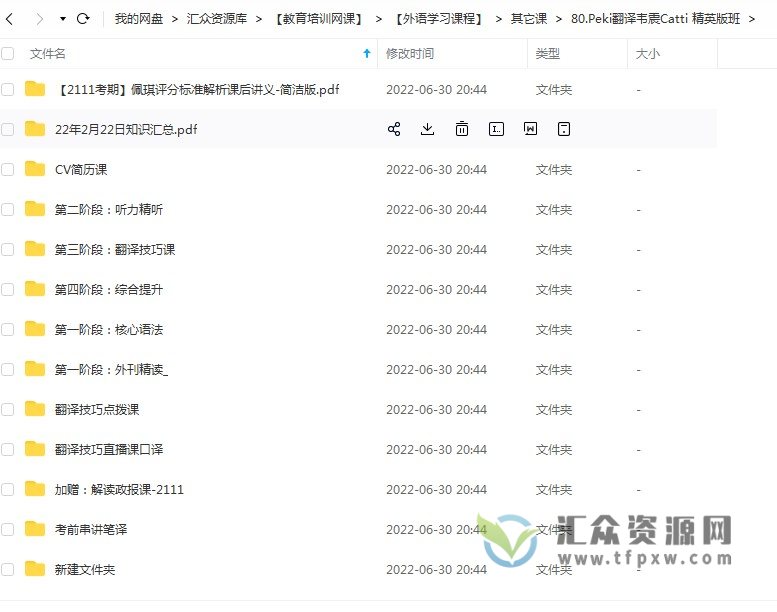This screenshot has height=612, width=777.
Task: Click folder icon for 第三阶段：翻译技巧课
Action: (x=35, y=249)
